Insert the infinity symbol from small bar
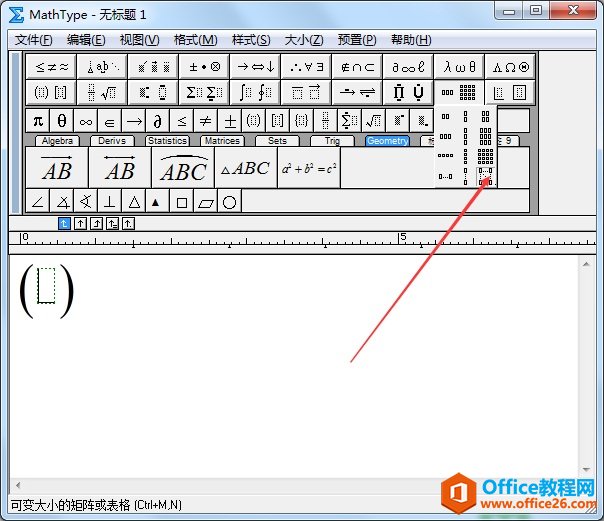This screenshot has height=521, width=604. (x=85, y=121)
